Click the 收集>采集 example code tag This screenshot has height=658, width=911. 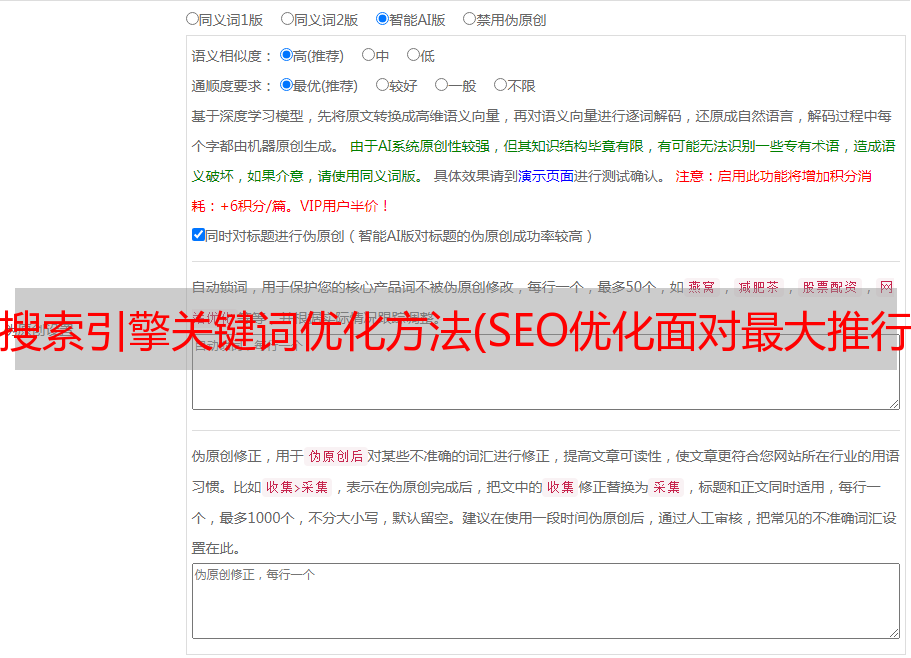(297, 487)
